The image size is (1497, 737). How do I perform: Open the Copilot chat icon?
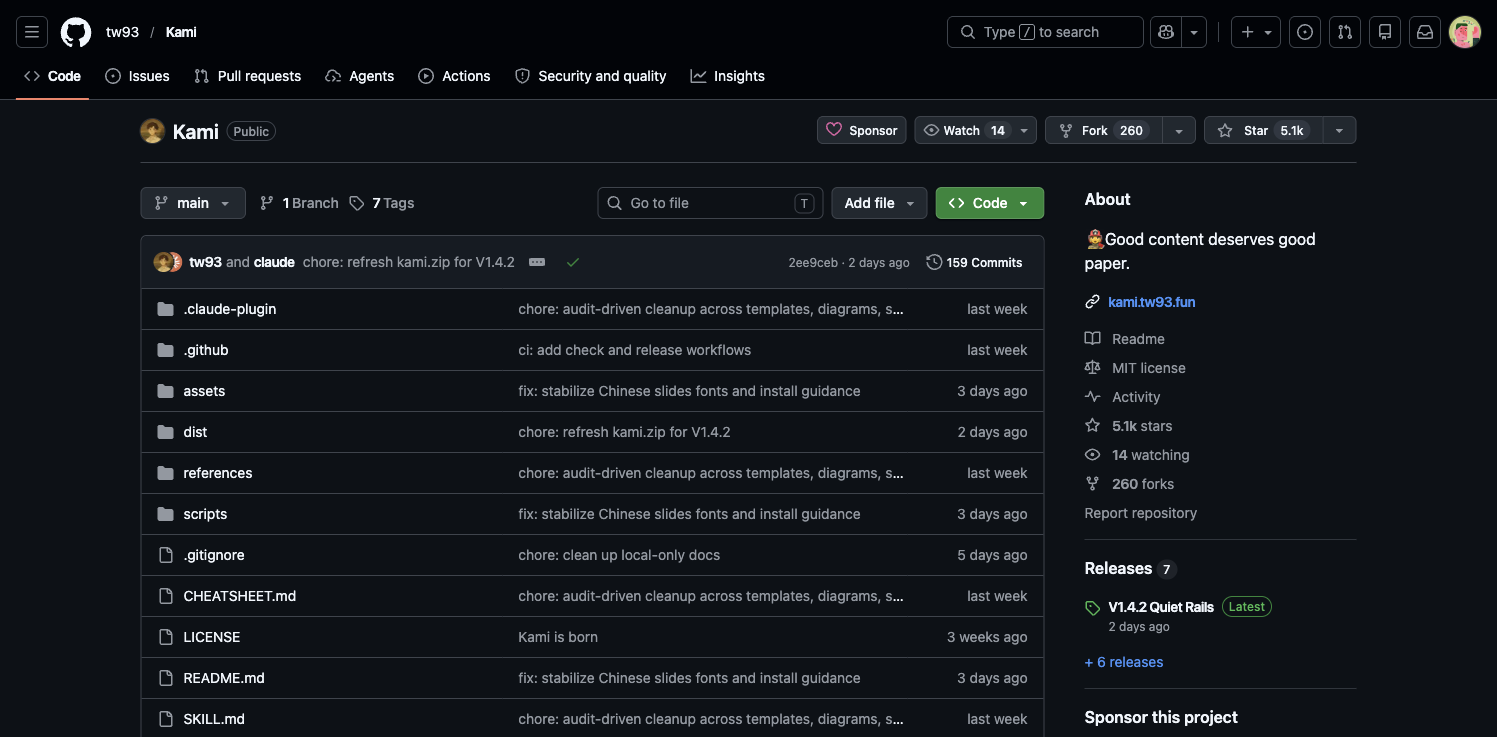(1166, 32)
